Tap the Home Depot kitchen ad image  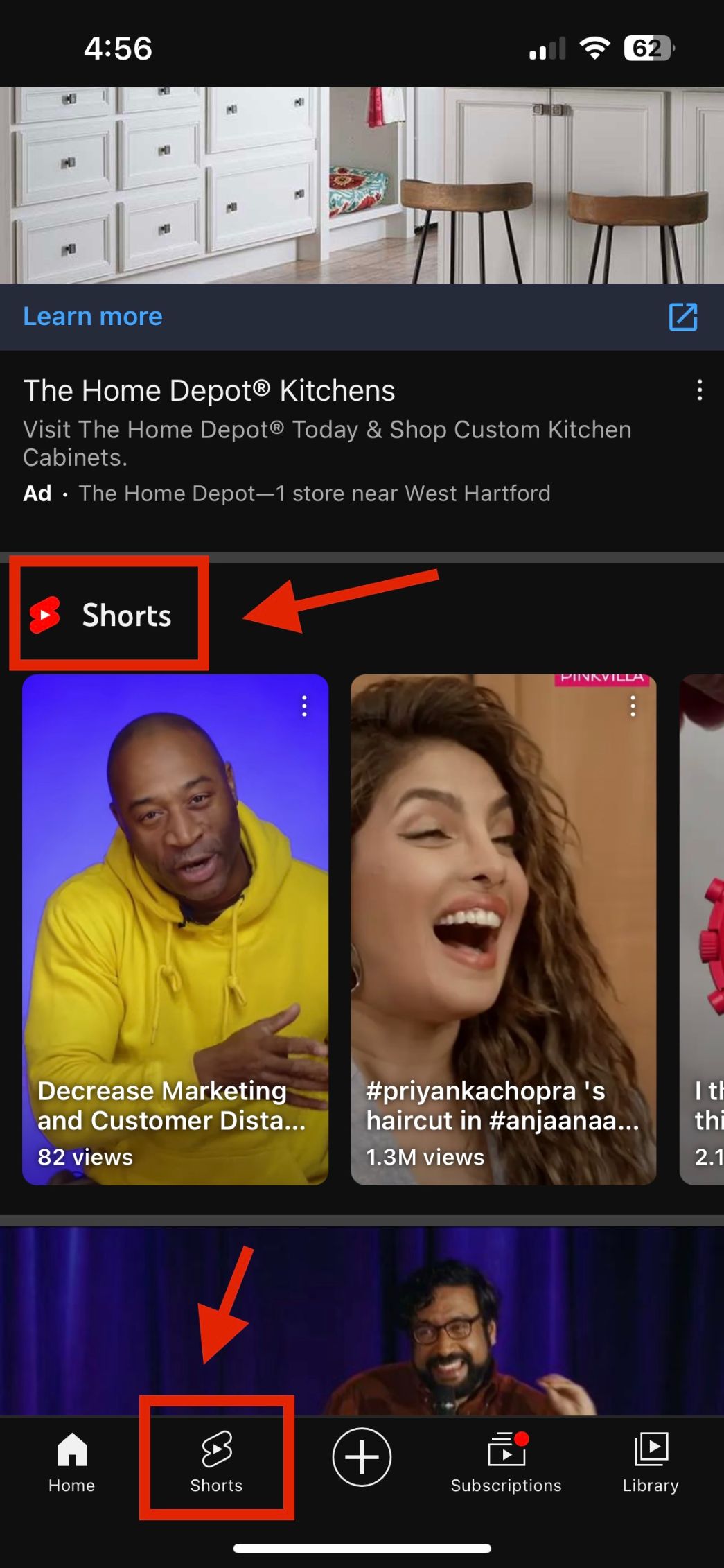click(362, 185)
